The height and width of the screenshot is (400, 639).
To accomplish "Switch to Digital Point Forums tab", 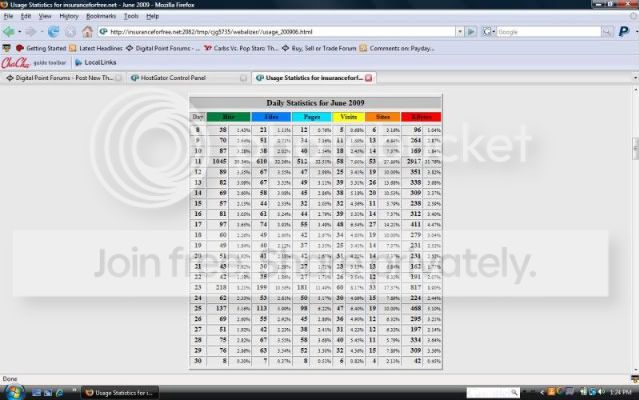I will coord(63,78).
